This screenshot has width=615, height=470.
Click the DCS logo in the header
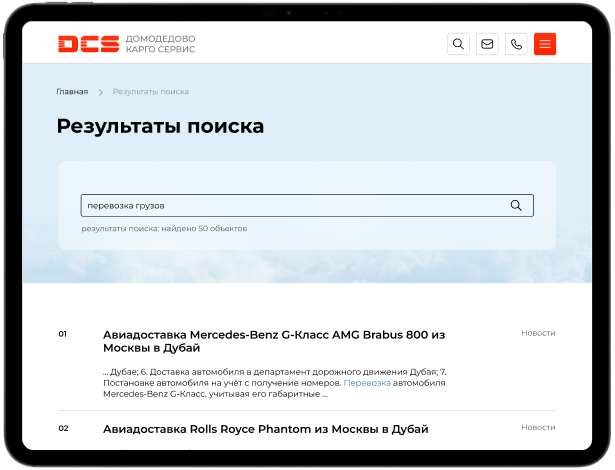(88, 44)
